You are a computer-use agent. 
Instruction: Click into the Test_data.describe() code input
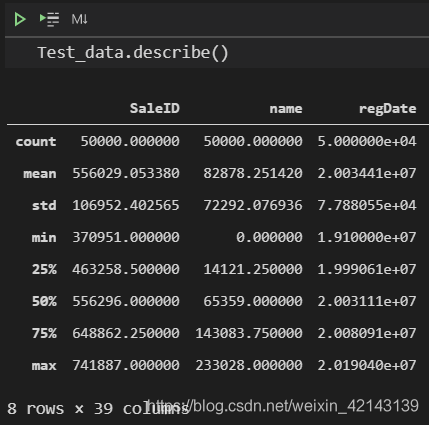point(217,53)
